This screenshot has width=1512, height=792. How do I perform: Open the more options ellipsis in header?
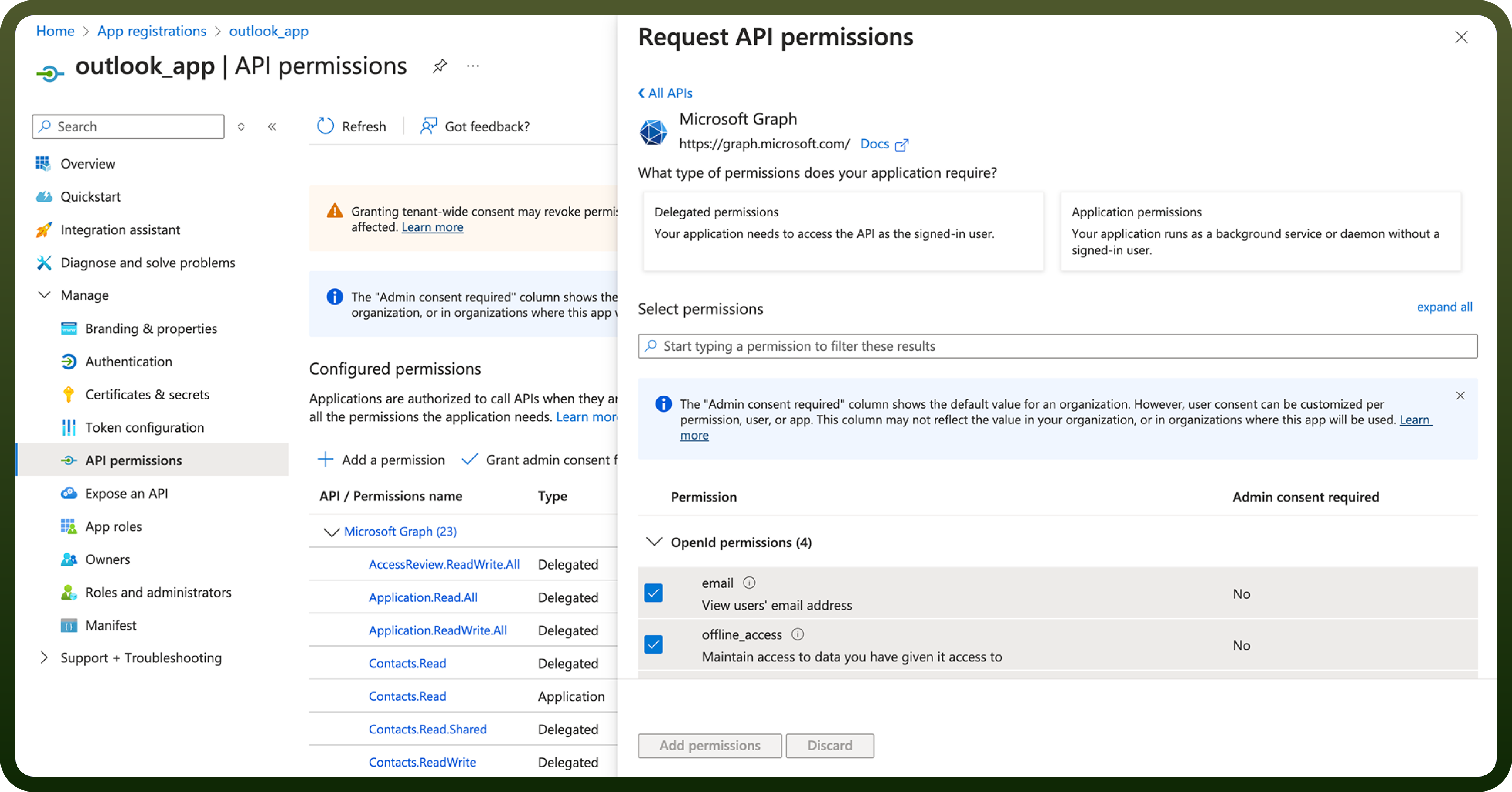point(473,66)
